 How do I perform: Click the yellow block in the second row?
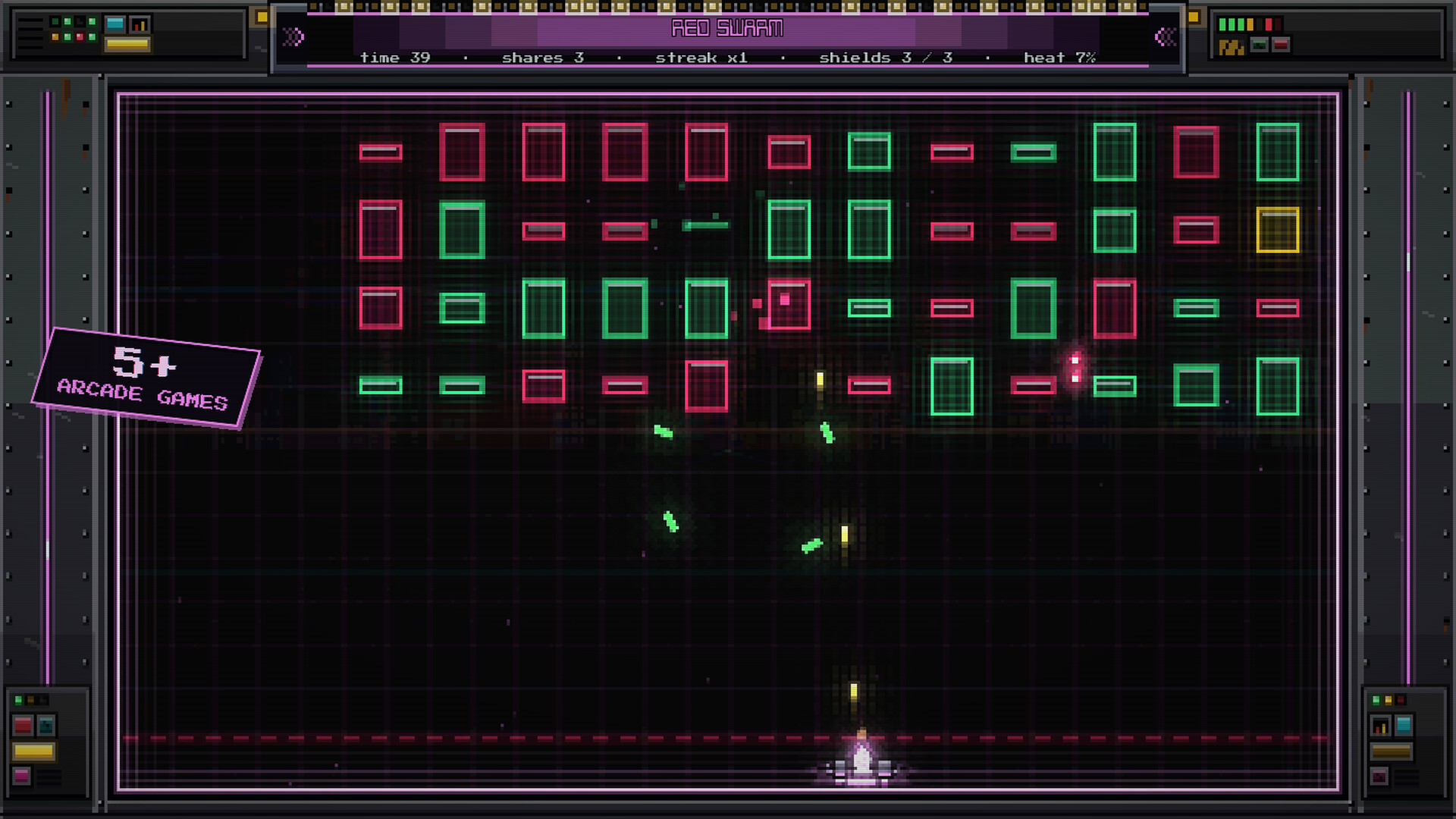point(1278,230)
